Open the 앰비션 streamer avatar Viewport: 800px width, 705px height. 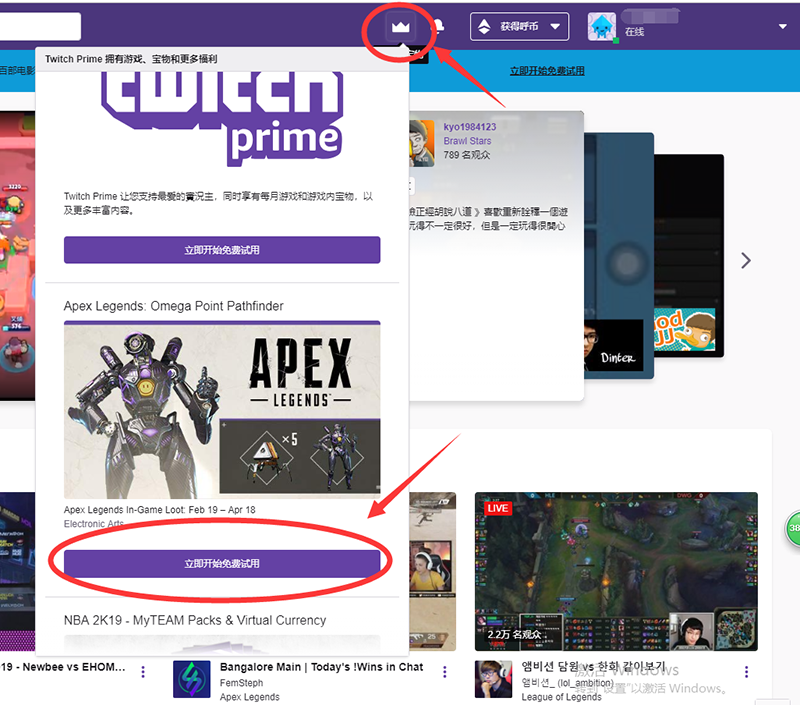493,679
